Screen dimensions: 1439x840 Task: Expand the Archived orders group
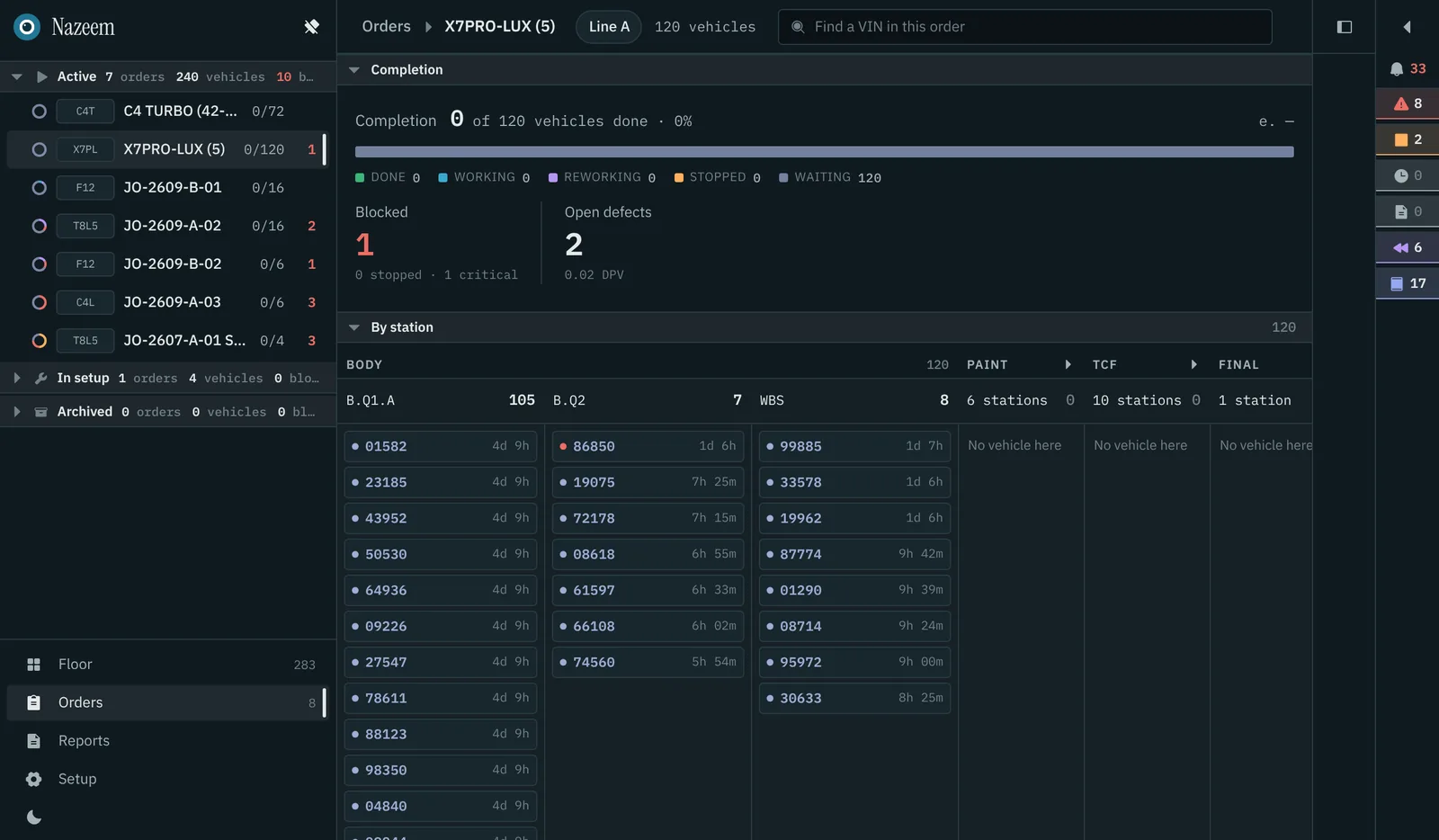tap(16, 412)
